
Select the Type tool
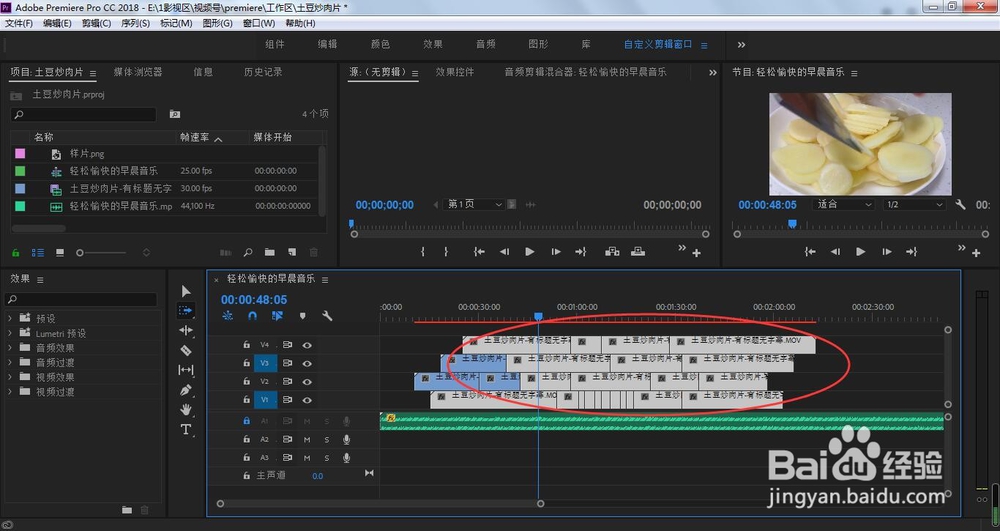186,429
